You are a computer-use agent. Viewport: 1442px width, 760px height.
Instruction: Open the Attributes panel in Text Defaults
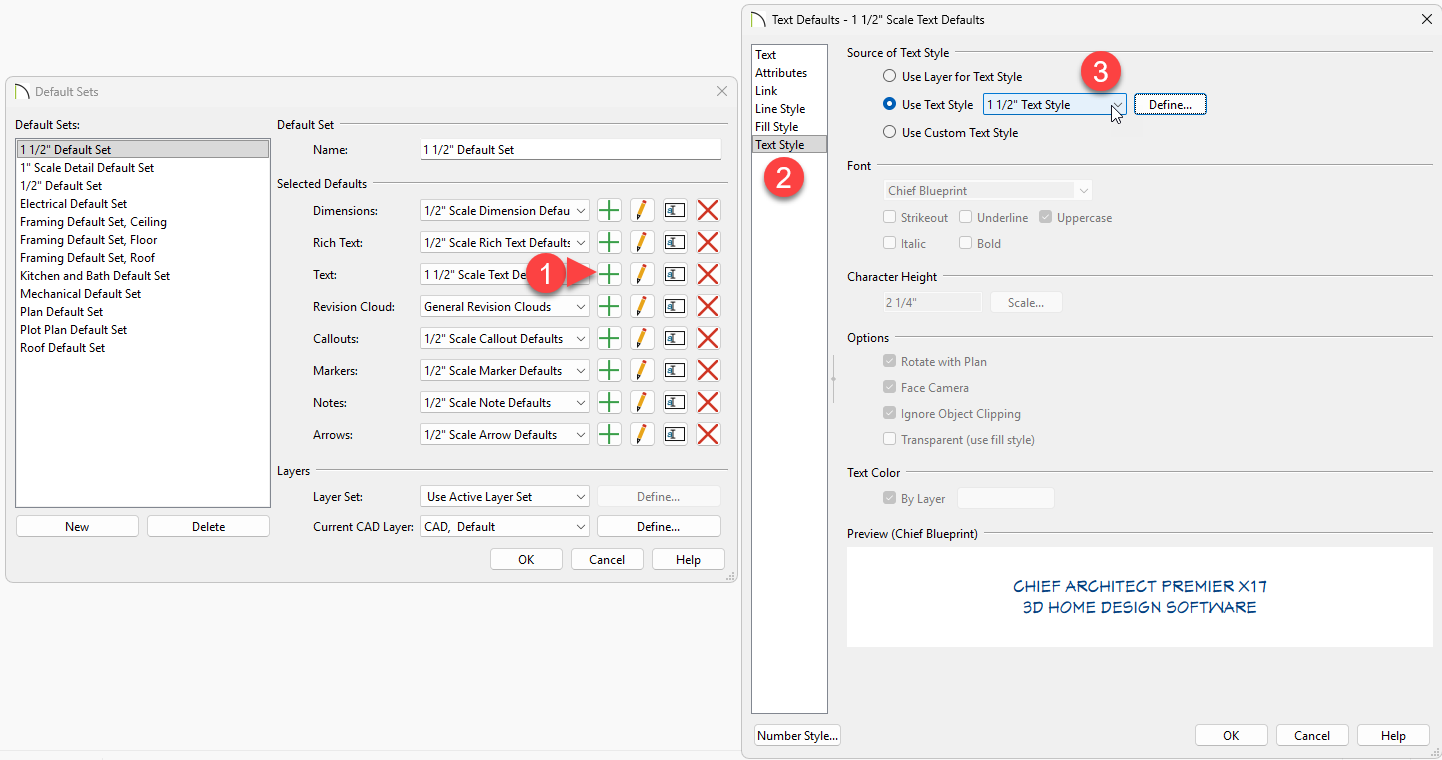tap(781, 73)
